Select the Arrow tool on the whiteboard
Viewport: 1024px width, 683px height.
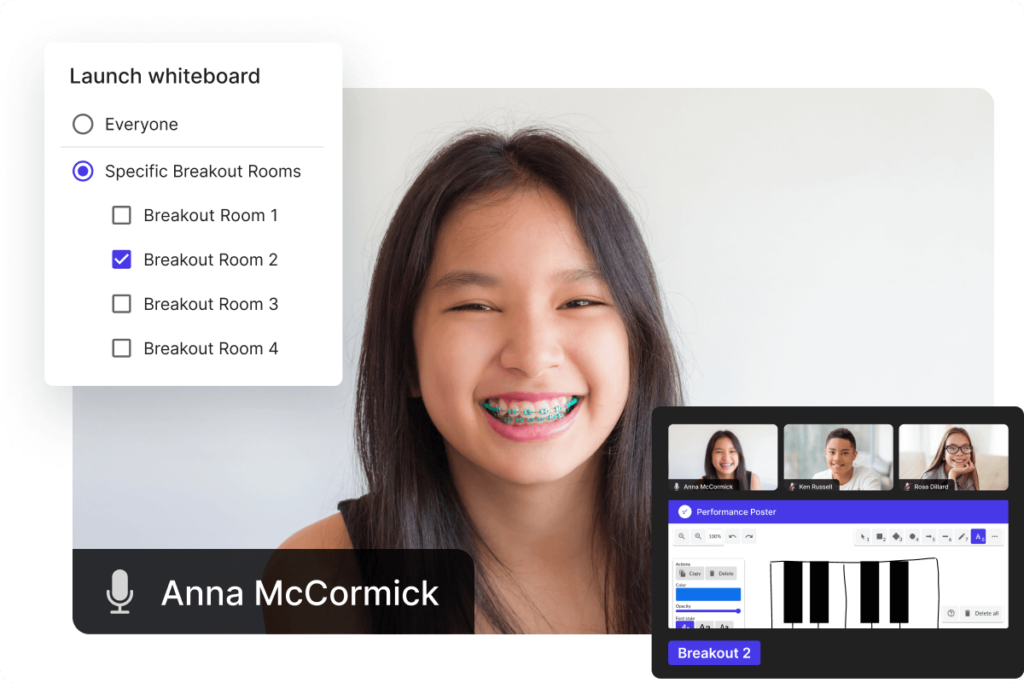tap(929, 537)
